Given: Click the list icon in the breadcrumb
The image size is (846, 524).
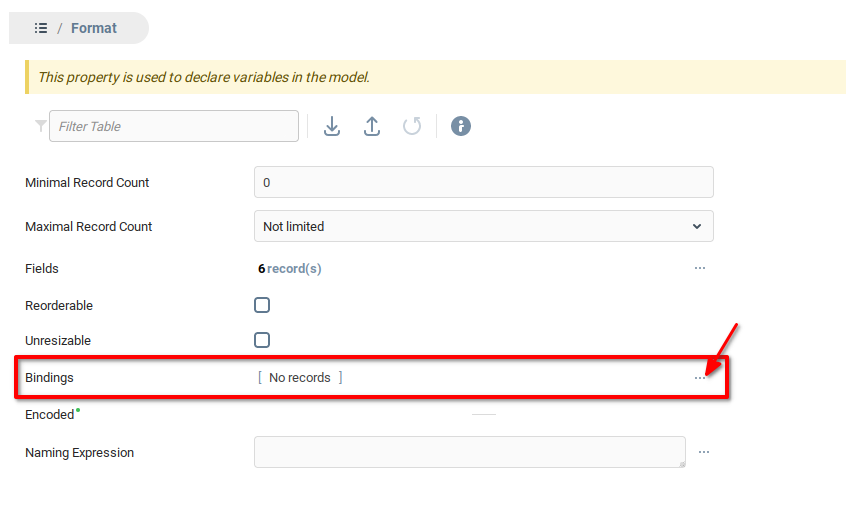Looking at the screenshot, I should [41, 28].
